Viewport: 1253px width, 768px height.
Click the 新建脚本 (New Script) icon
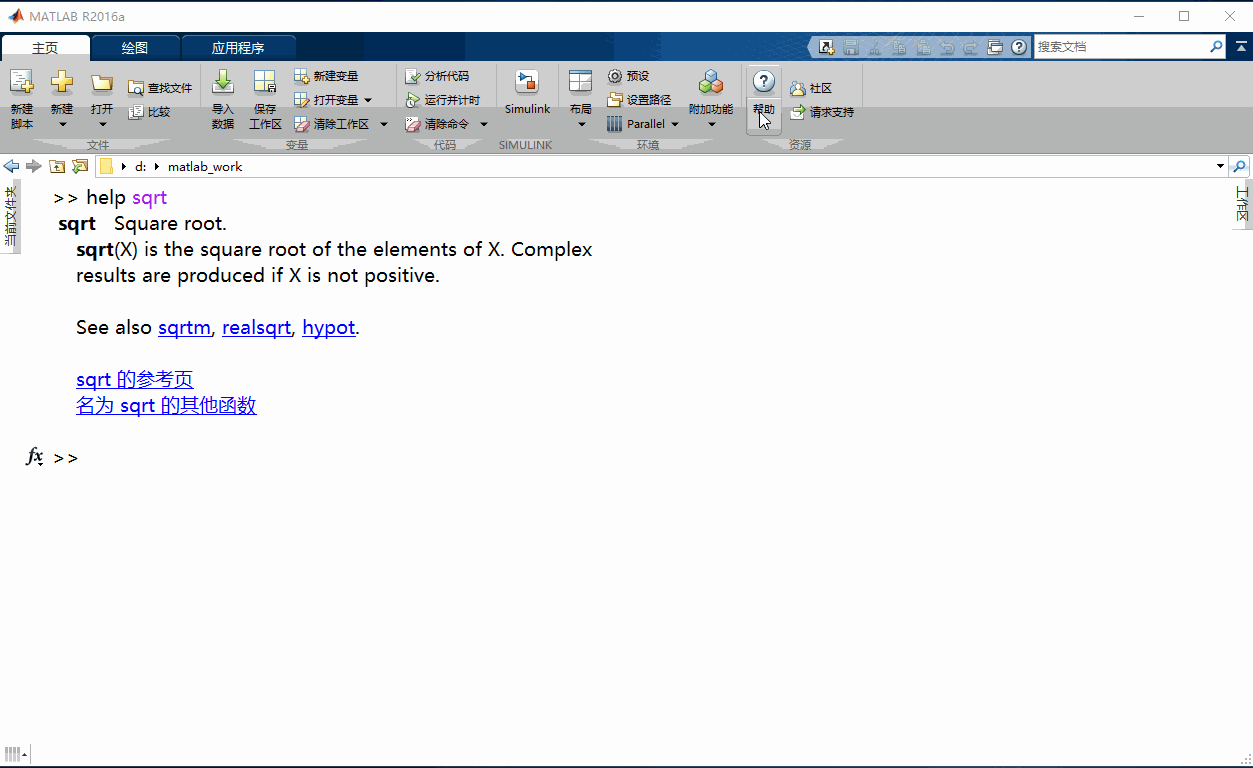[x=22, y=83]
